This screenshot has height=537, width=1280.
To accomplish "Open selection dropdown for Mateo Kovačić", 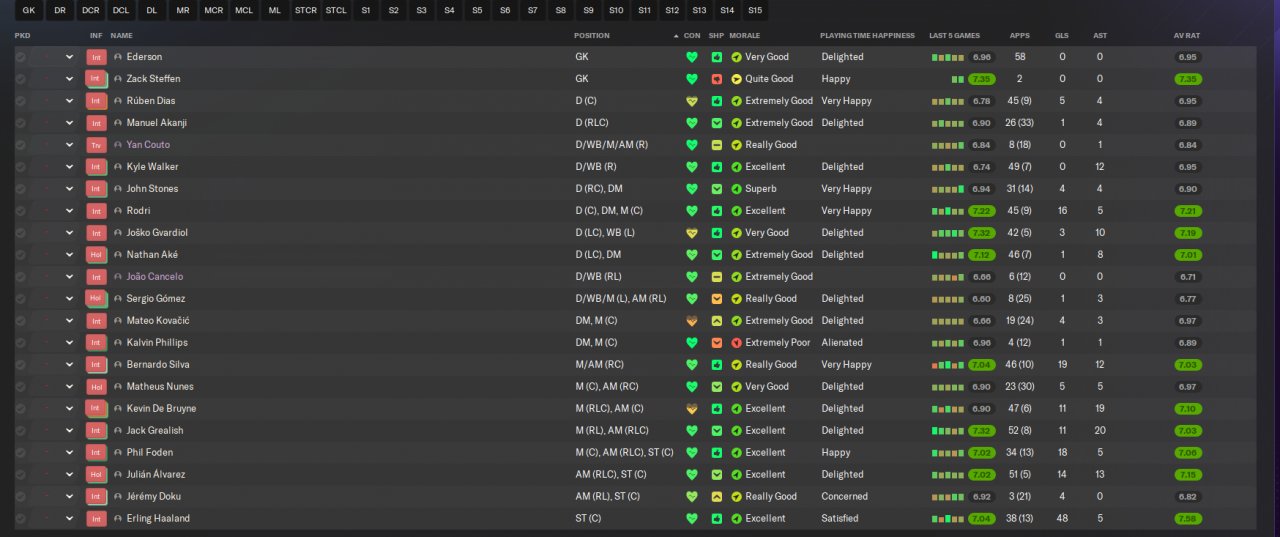I will [69, 321].
